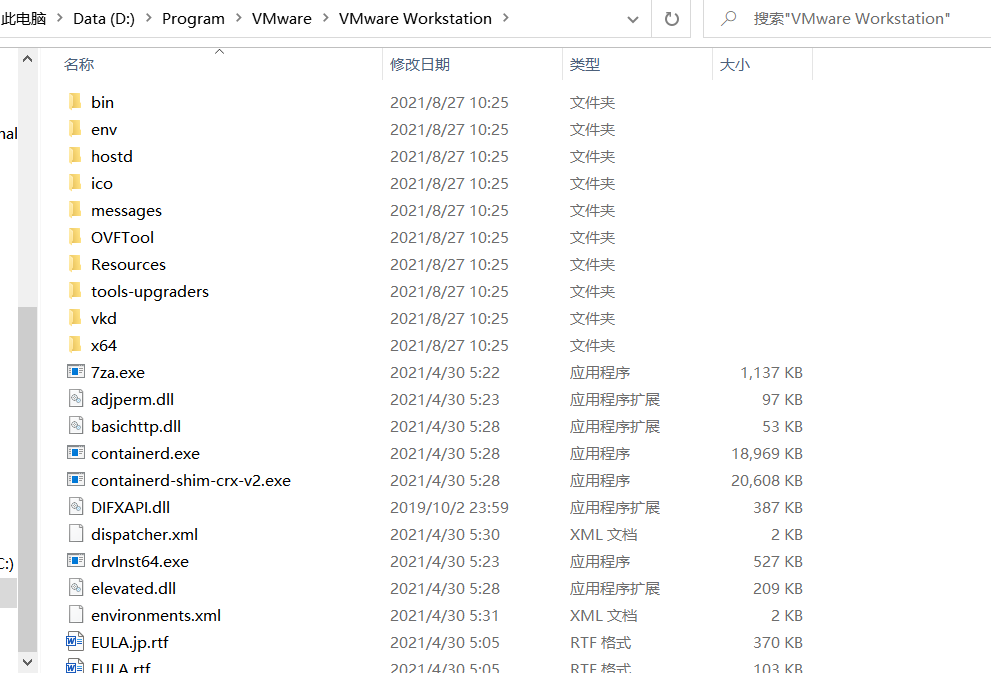Click the size value 20,608 KB
Image resolution: width=991 pixels, height=679 pixels.
(x=767, y=480)
